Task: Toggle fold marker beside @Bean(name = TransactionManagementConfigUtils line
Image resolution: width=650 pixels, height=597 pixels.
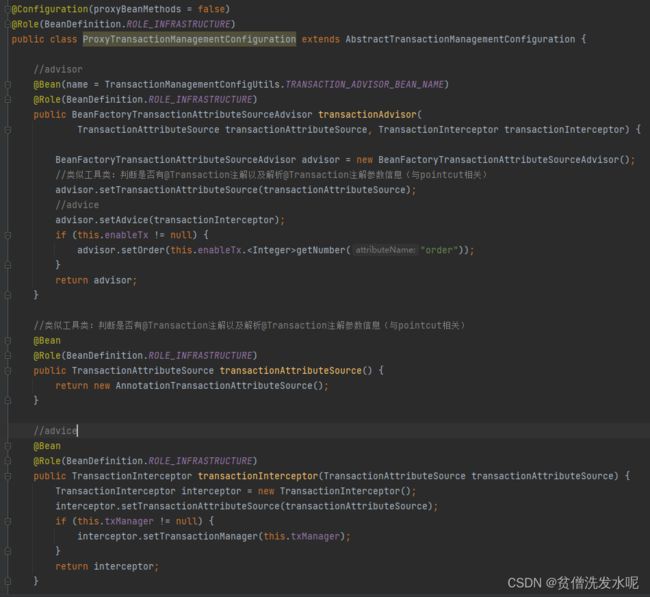Action: [7, 85]
